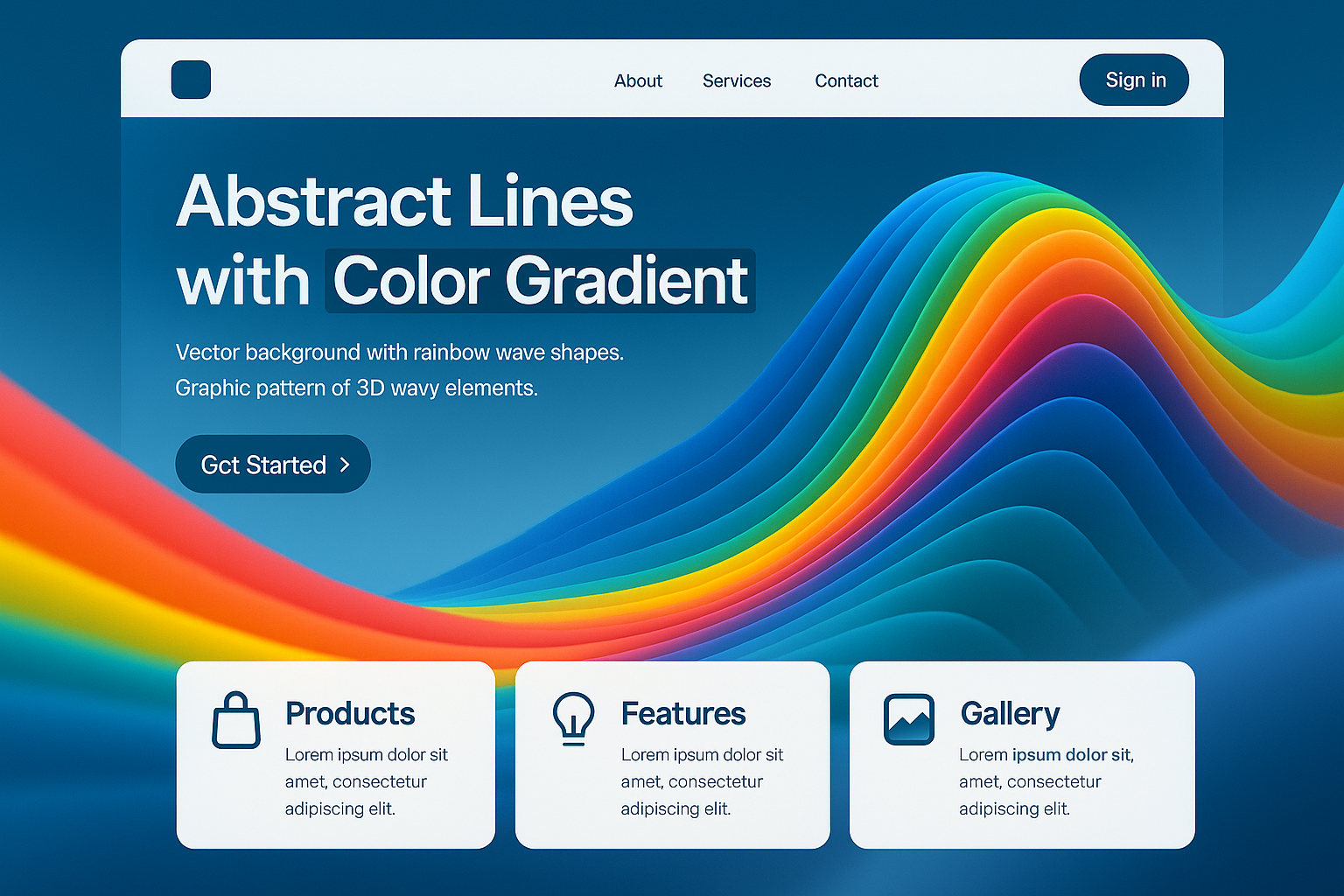The image size is (1344, 896).
Task: Click the "Abstract Lines" headline
Action: pyautogui.click(x=404, y=201)
